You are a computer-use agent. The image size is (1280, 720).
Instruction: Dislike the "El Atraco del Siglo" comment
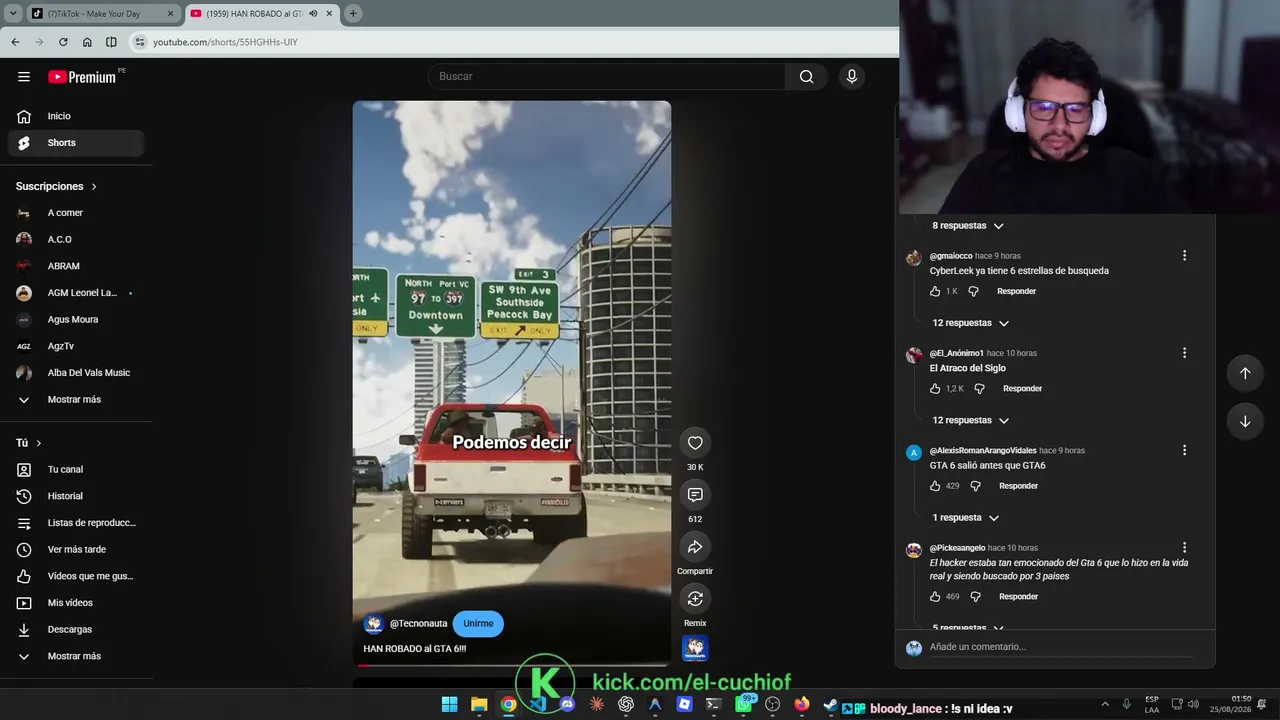pyautogui.click(x=979, y=389)
